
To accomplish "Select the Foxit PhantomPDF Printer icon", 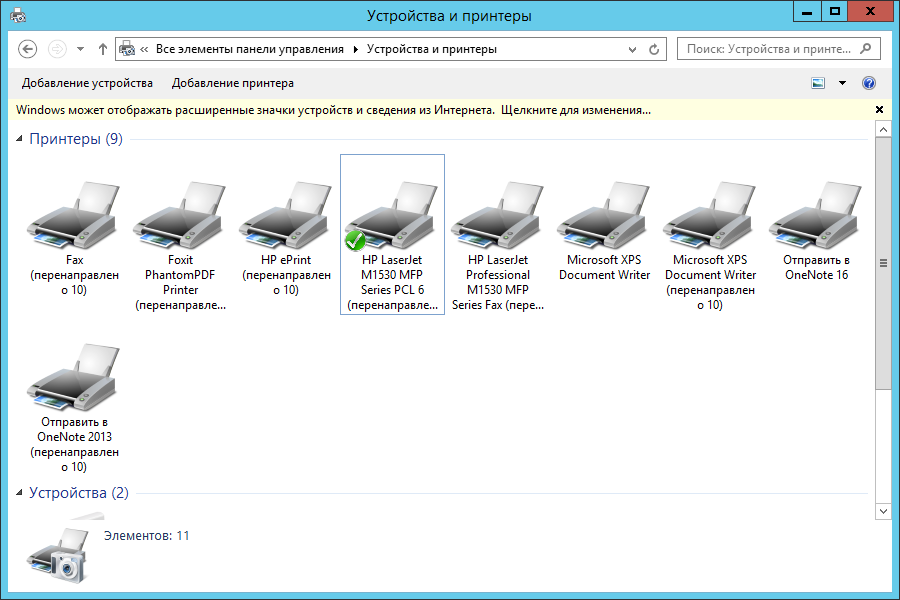I will 180,215.
